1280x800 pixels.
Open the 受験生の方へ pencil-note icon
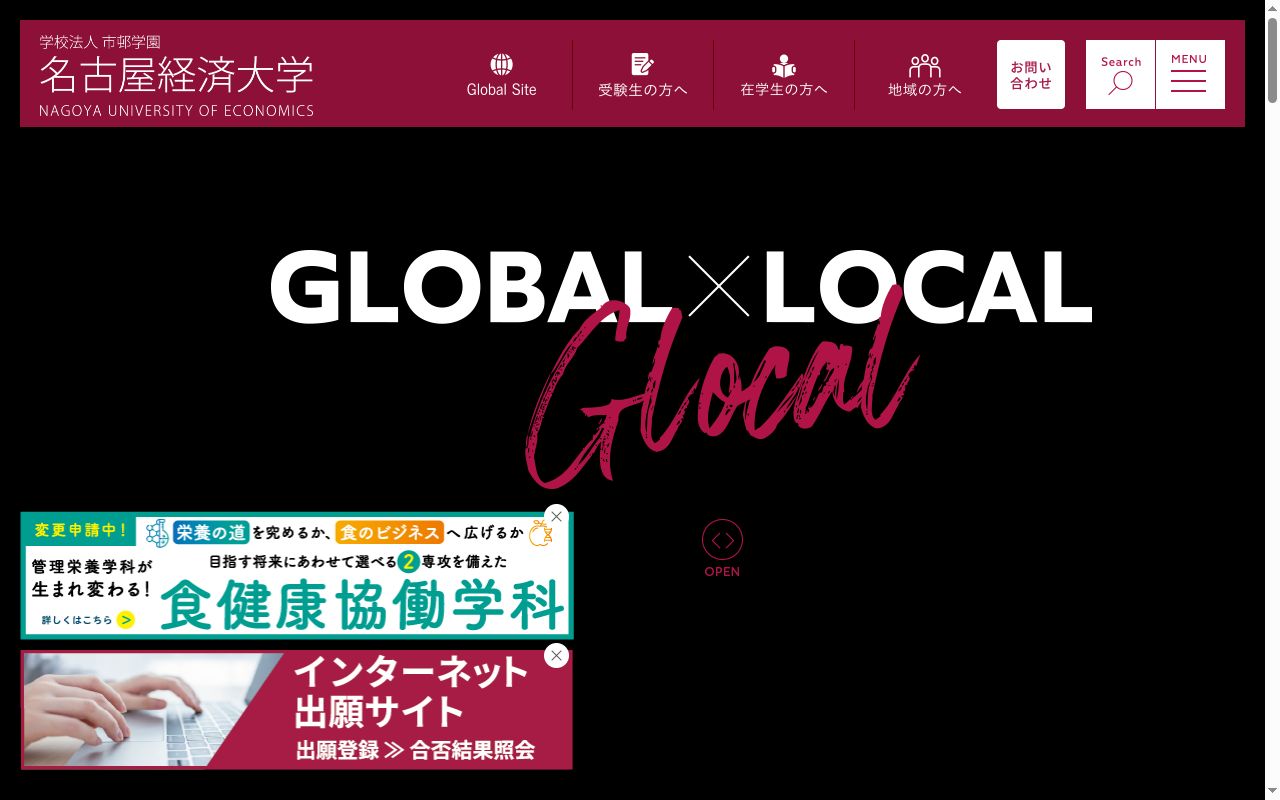tap(642, 65)
